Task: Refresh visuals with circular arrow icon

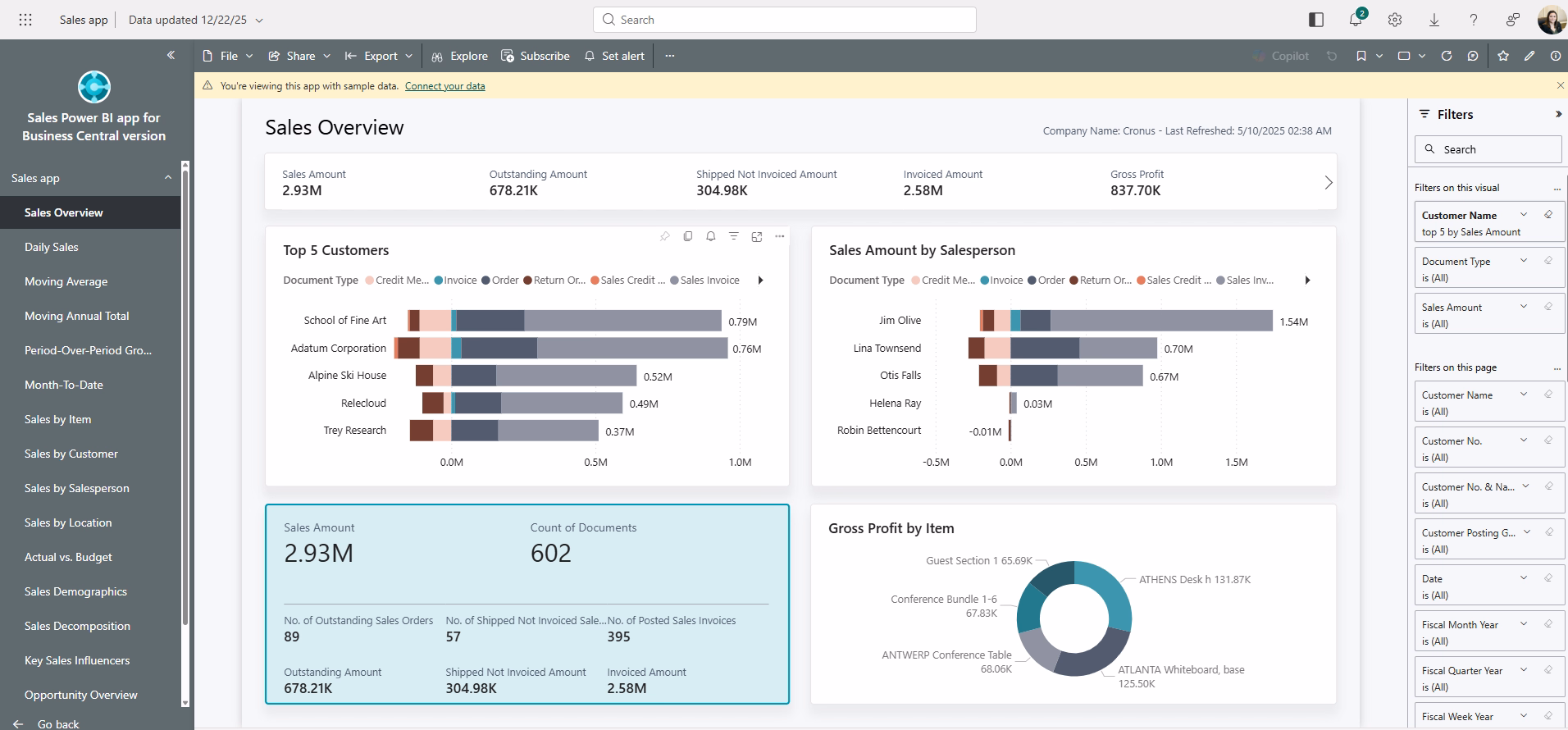Action: coord(1447,56)
